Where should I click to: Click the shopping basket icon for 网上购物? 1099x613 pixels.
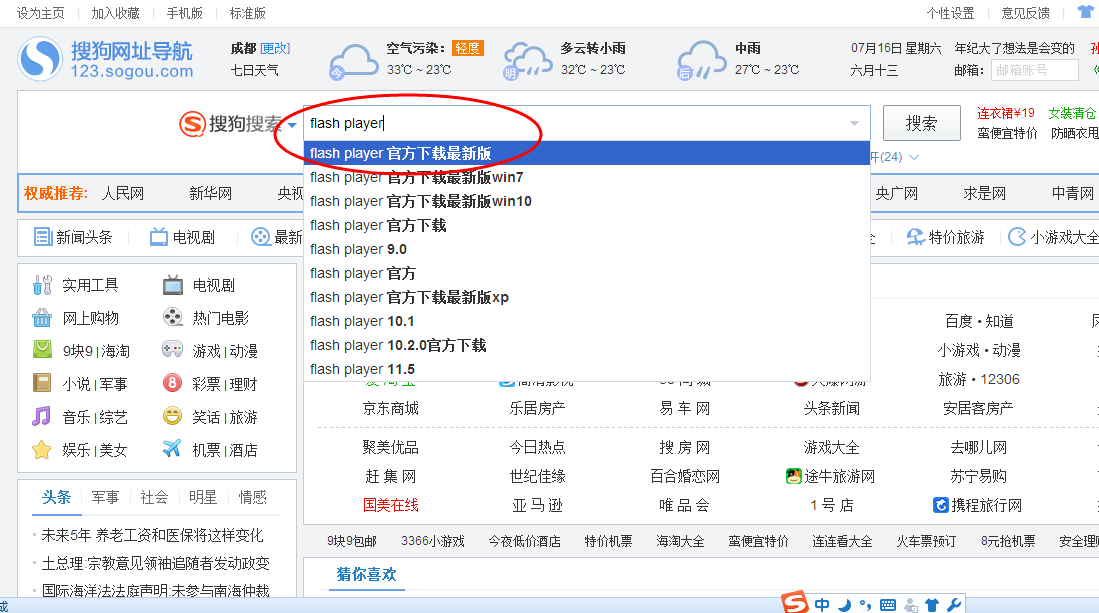click(x=42, y=318)
